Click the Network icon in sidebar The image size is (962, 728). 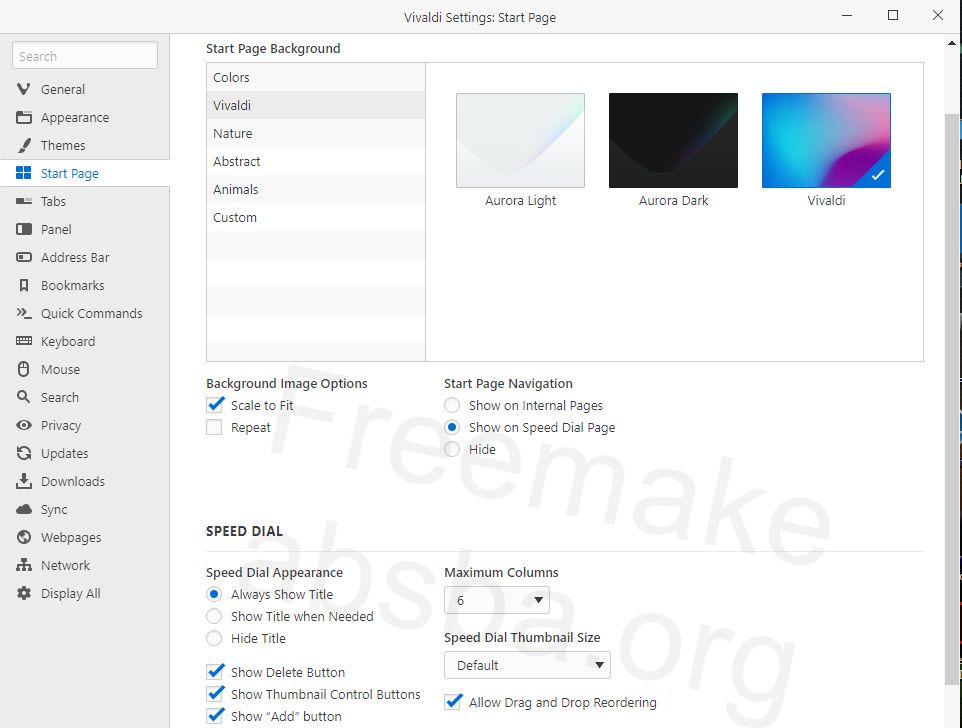[23, 565]
